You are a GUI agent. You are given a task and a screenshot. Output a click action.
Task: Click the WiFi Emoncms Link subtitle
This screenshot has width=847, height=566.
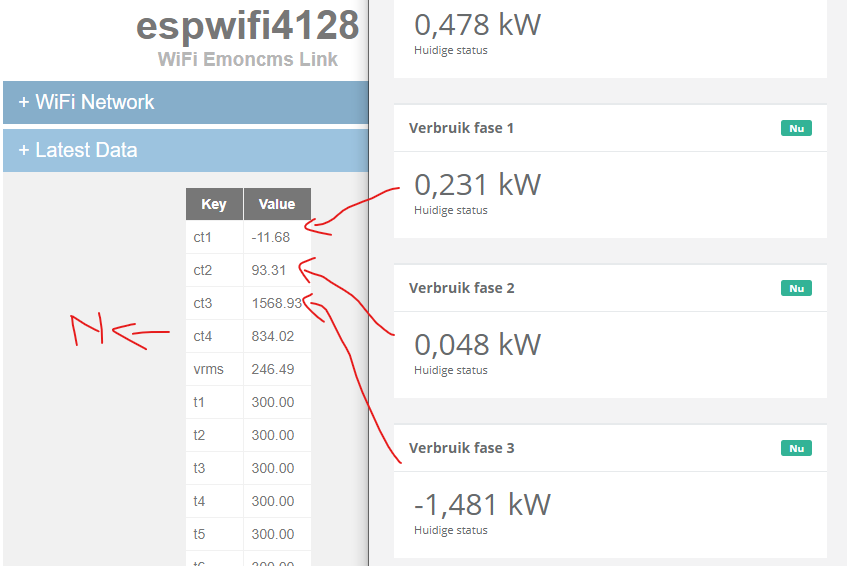[x=247, y=59]
